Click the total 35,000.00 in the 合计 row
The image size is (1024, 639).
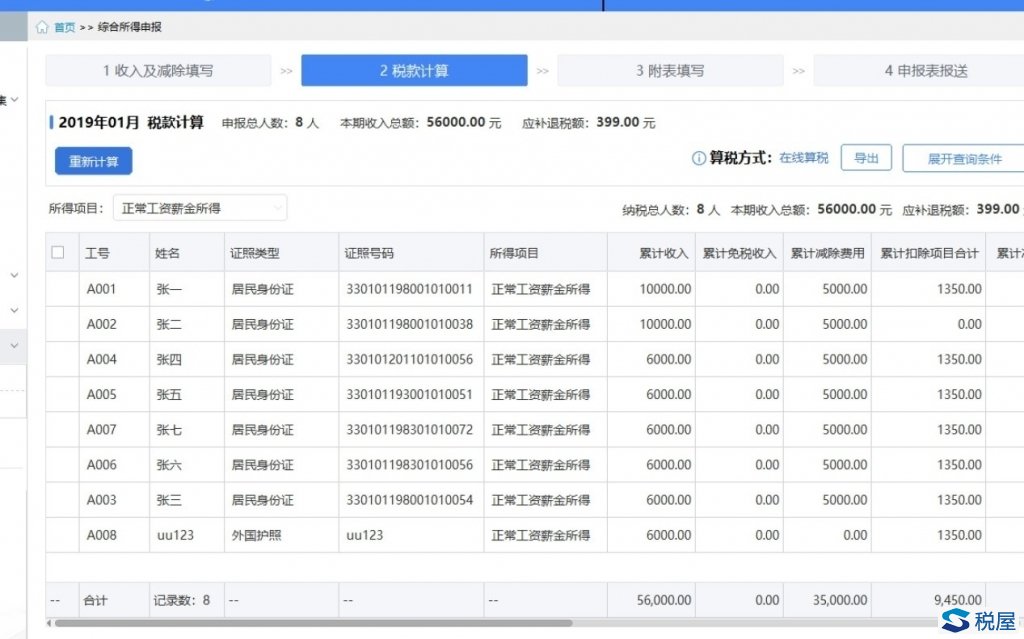(x=840, y=600)
